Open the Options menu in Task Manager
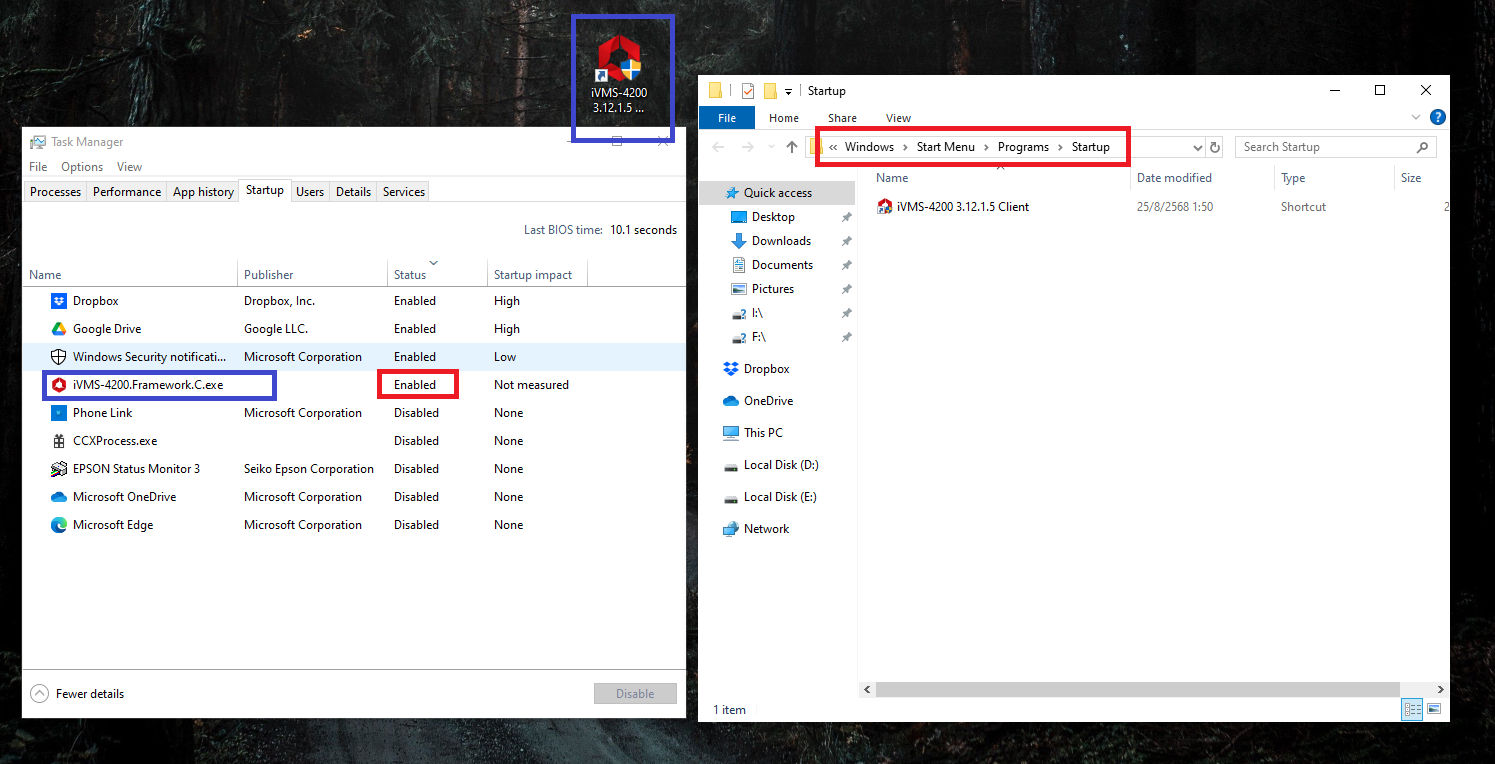The height and width of the screenshot is (764, 1495). pyautogui.click(x=82, y=167)
